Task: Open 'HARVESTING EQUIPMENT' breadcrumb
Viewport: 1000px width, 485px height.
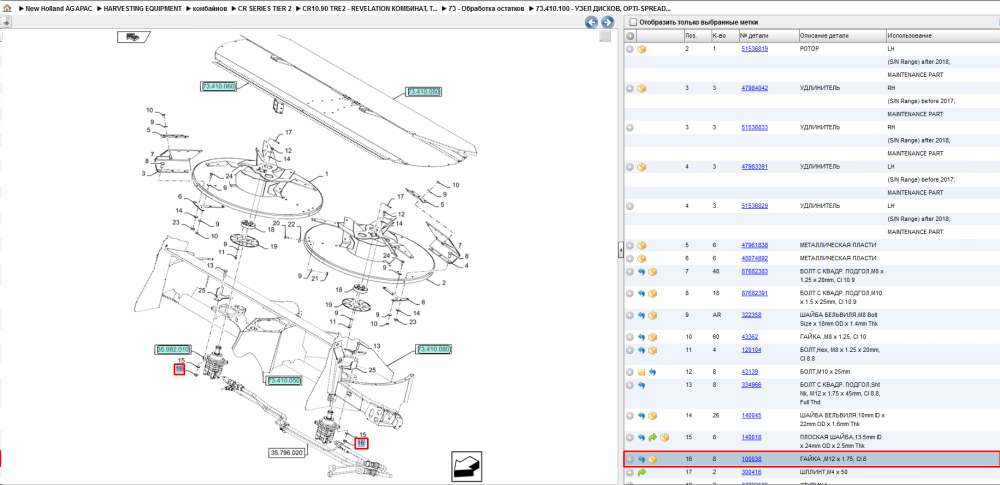Action: [x=142, y=10]
